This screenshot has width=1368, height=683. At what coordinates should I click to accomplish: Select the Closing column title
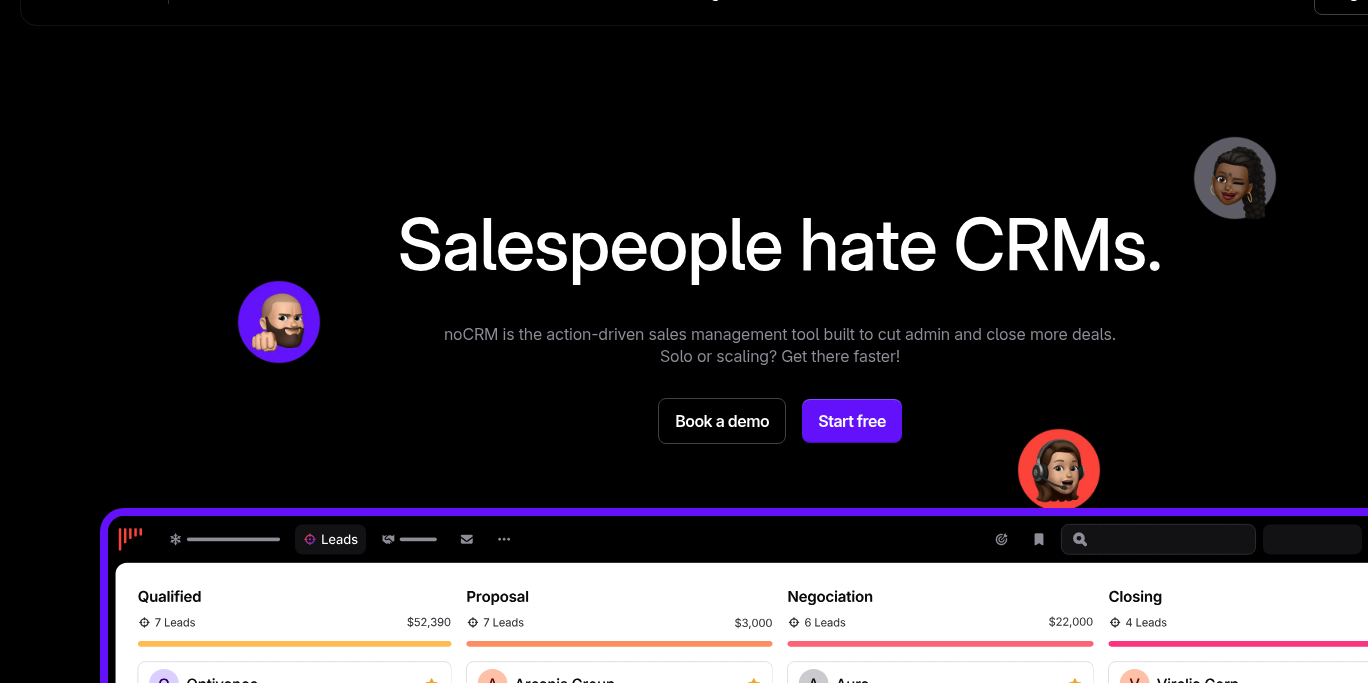click(x=1135, y=597)
